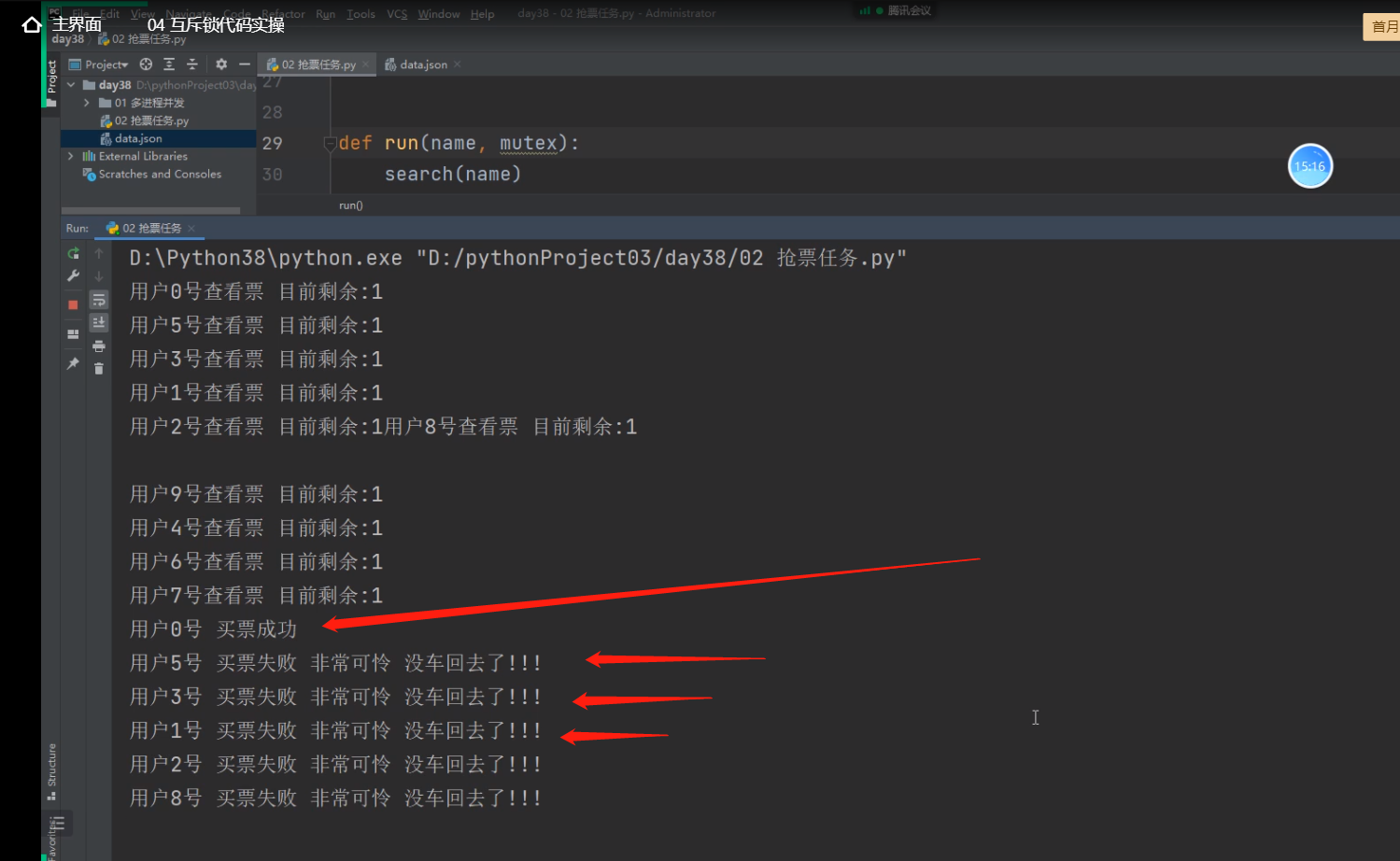Select the day38 root folder row

coord(159,85)
